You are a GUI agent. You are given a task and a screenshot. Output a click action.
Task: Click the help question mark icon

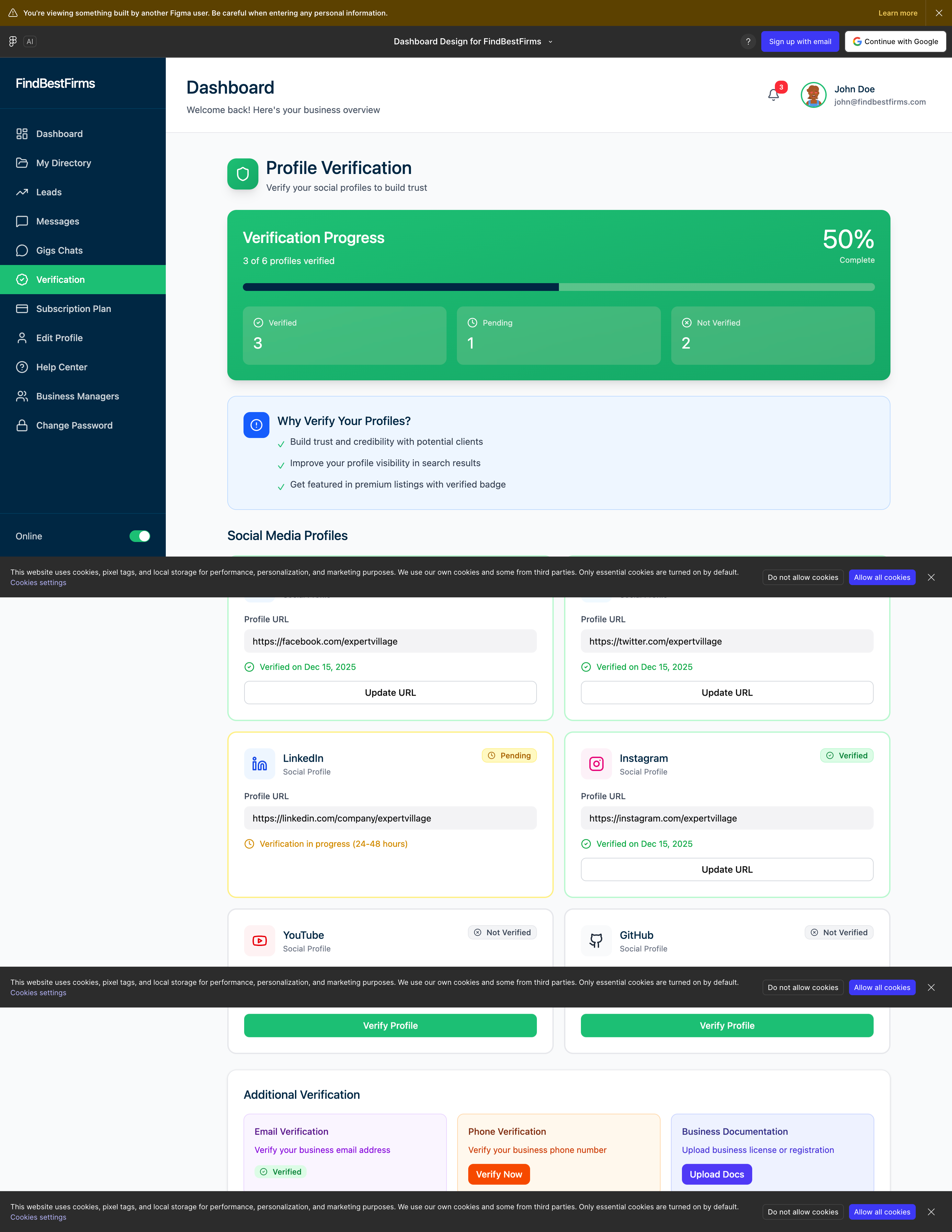pos(748,41)
